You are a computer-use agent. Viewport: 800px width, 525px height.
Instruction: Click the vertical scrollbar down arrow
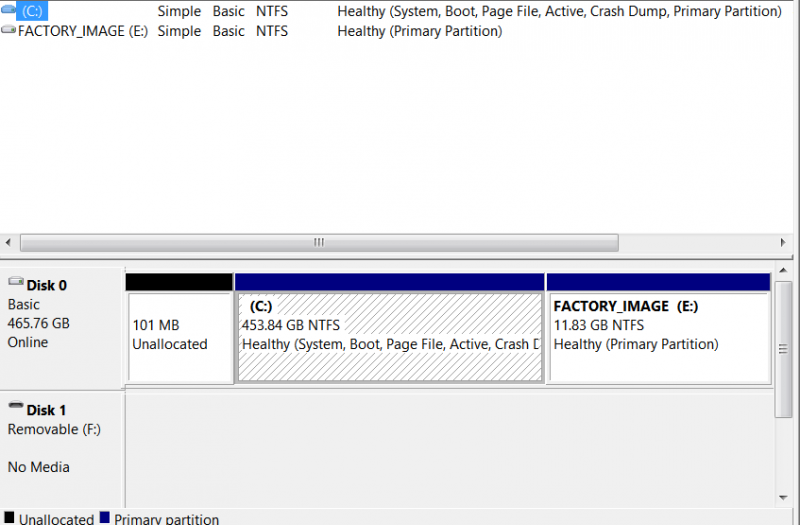(x=783, y=497)
